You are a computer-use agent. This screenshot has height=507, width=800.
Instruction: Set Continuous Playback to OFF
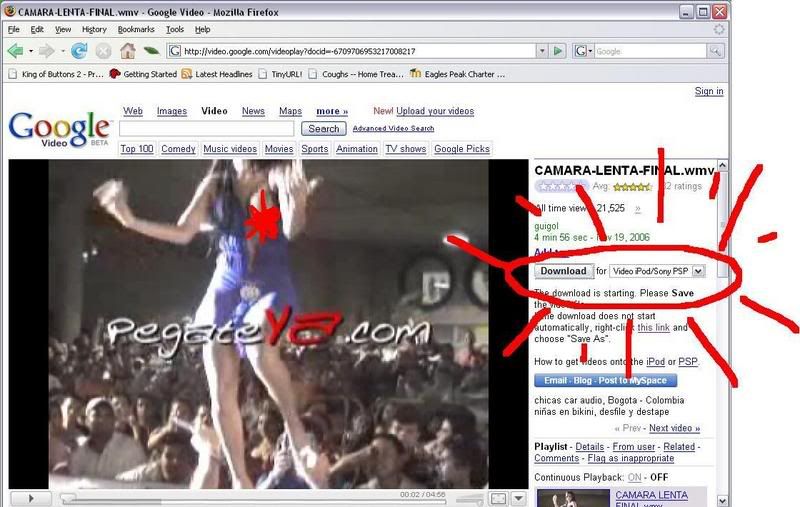(x=659, y=477)
